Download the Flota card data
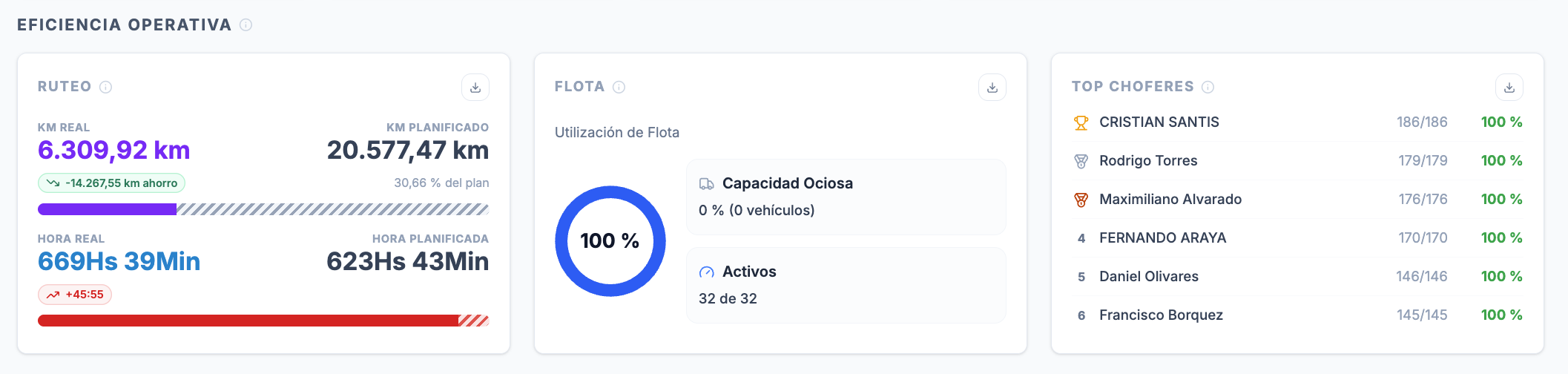1568x374 pixels. coord(992,88)
